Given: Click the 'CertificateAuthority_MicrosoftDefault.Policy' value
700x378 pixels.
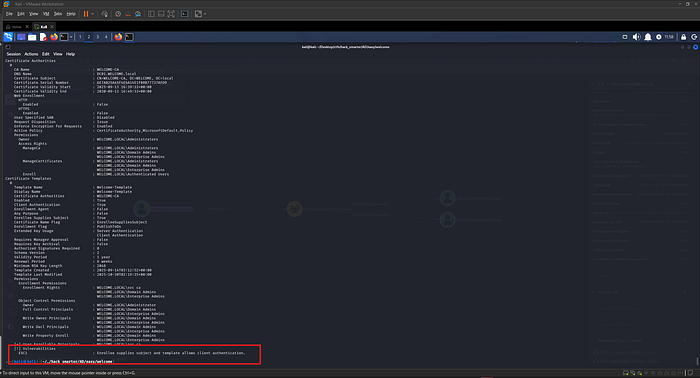Looking at the screenshot, I should tap(145, 131).
